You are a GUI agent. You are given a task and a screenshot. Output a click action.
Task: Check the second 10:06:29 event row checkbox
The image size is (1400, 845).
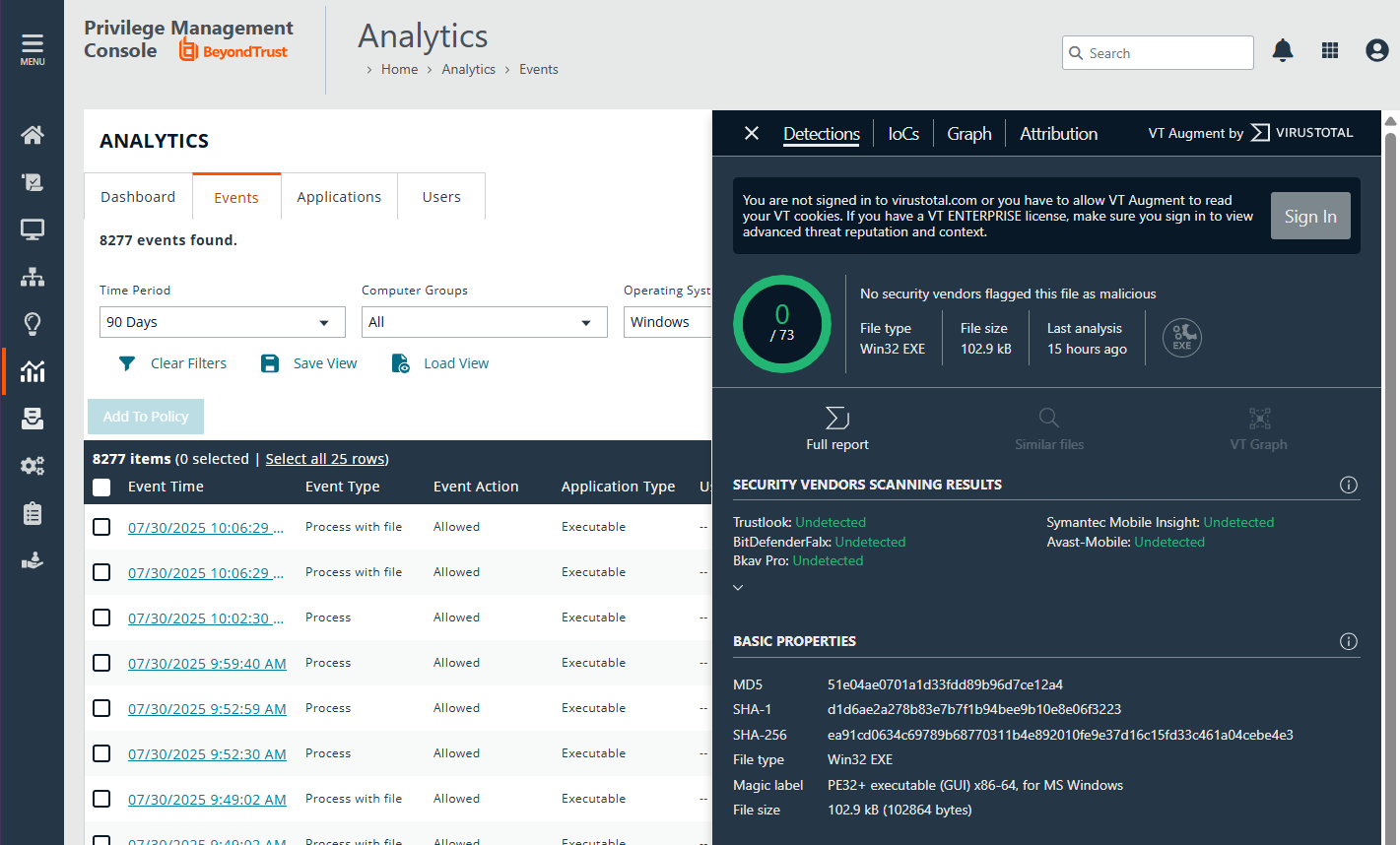point(101,572)
